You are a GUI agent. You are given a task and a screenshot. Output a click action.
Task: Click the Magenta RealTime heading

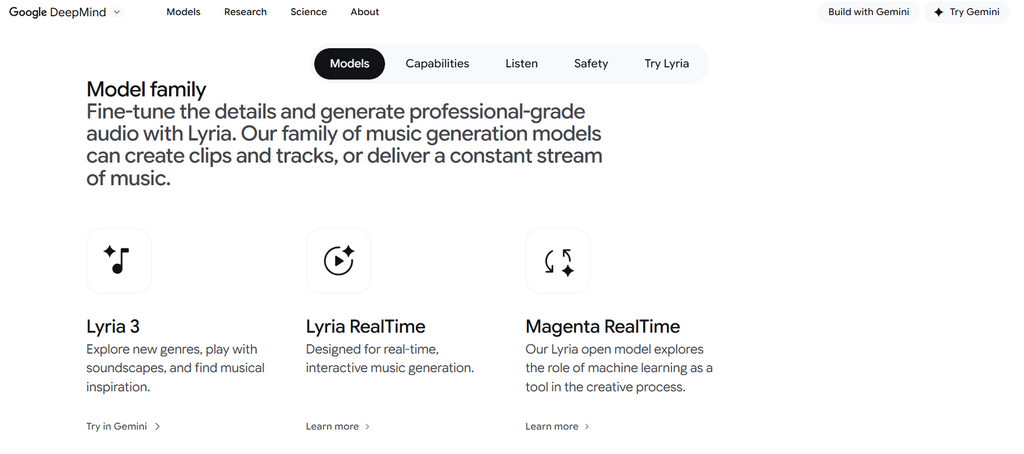click(x=603, y=326)
